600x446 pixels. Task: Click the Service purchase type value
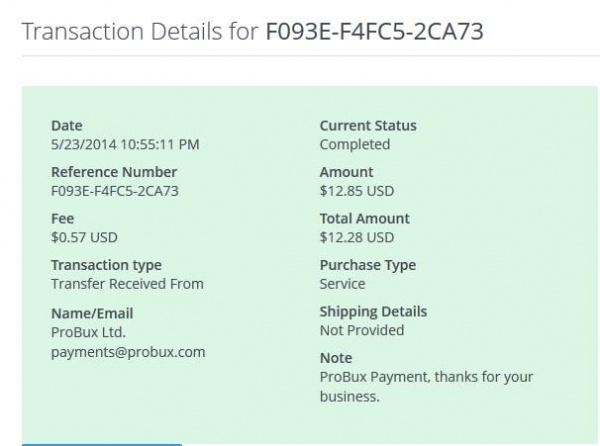pos(343,284)
